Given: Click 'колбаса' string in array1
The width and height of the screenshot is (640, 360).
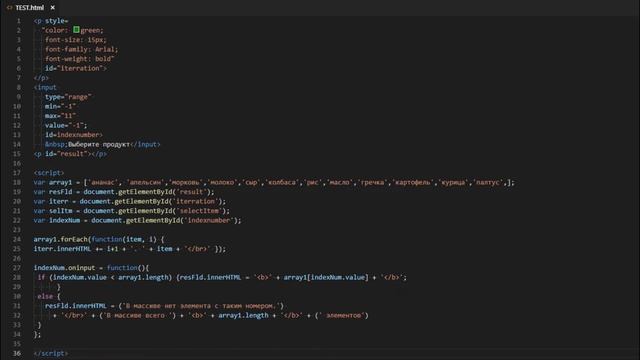Looking at the screenshot, I should (282, 182).
